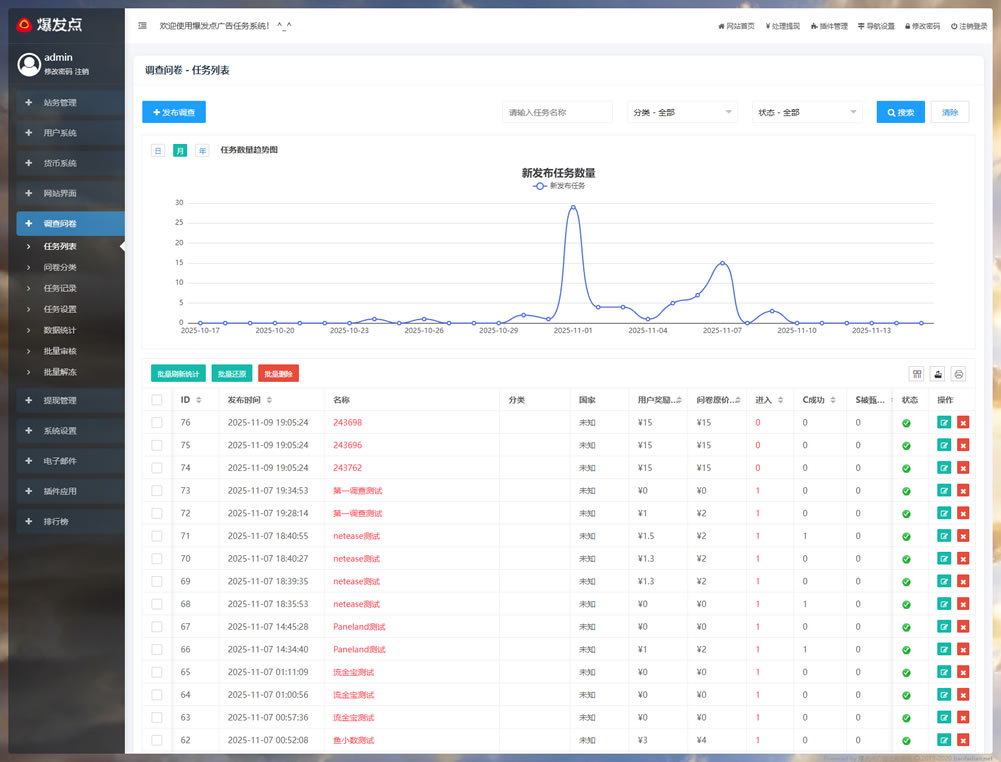Open 问卷分类 in the sidebar submenu
This screenshot has width=1001, height=762.
tap(60, 267)
